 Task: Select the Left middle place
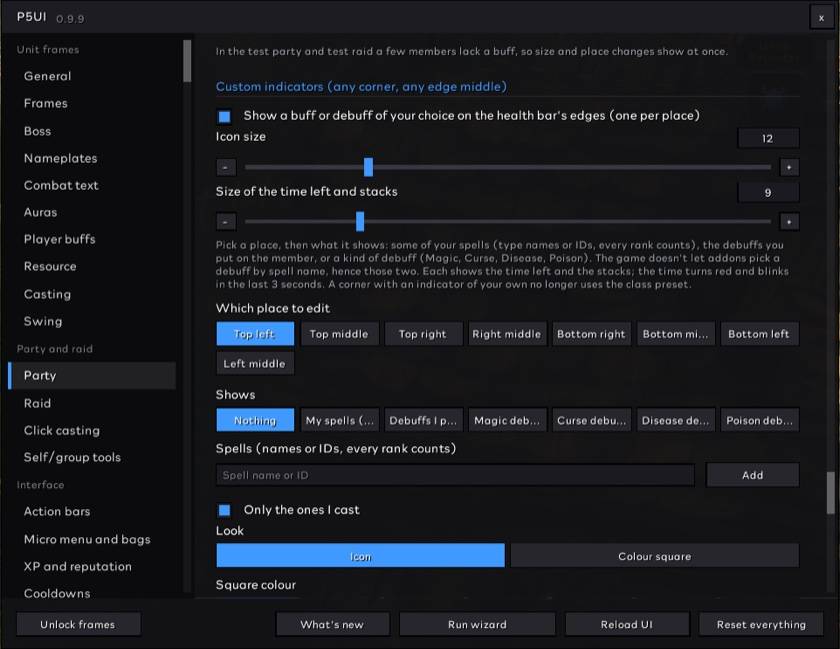click(x=255, y=363)
